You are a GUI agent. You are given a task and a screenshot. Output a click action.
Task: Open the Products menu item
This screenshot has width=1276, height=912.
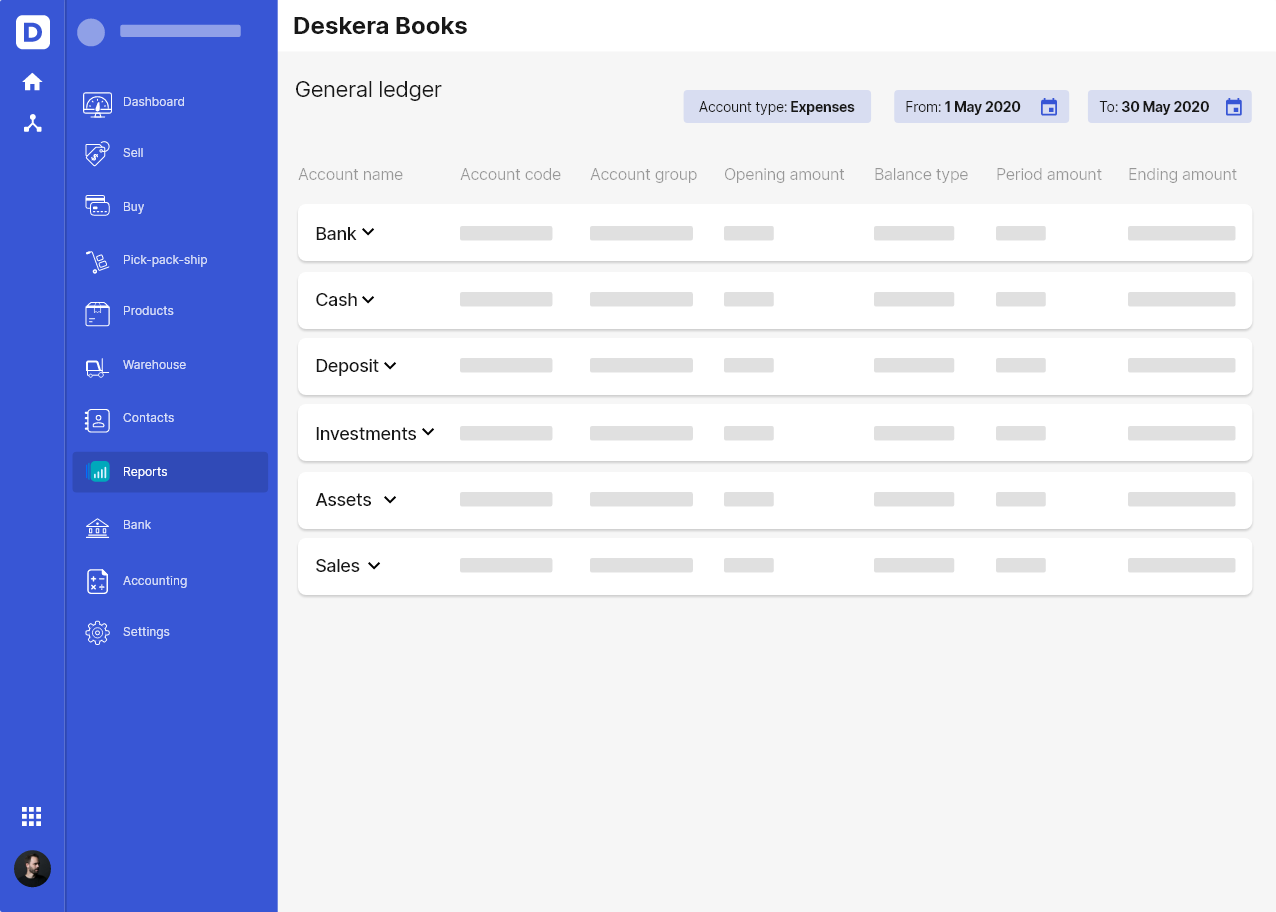148,311
